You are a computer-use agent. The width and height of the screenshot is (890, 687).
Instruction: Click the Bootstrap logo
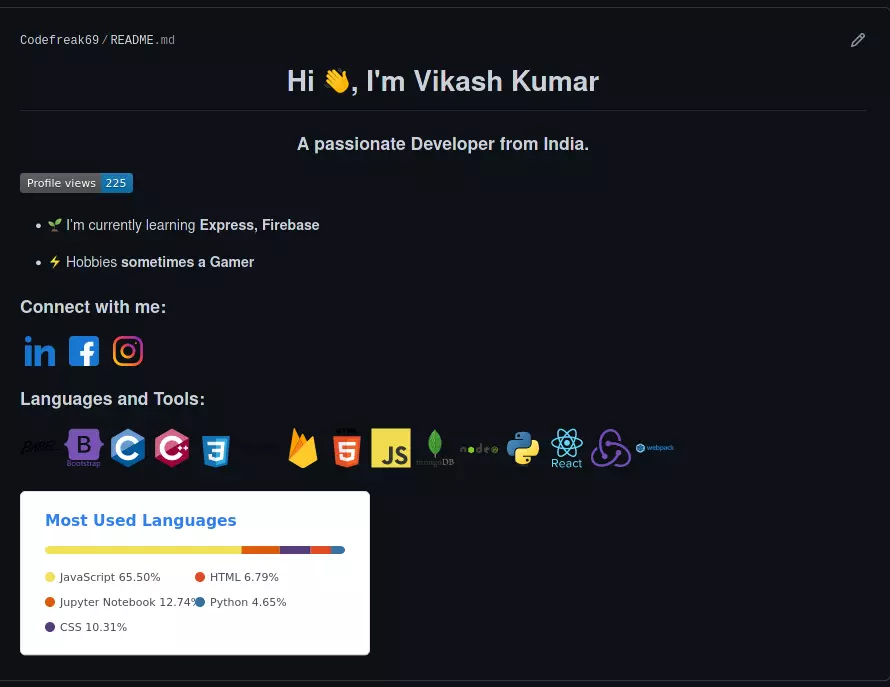pyautogui.click(x=83, y=448)
